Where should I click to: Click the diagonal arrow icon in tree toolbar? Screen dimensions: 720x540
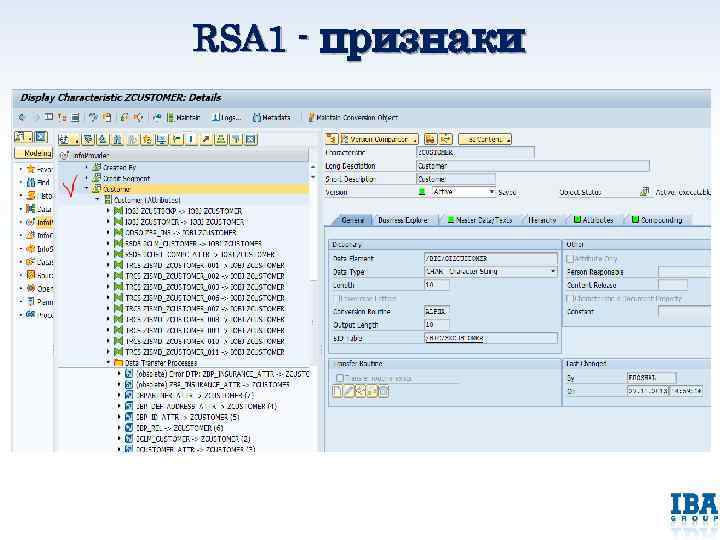coord(206,139)
